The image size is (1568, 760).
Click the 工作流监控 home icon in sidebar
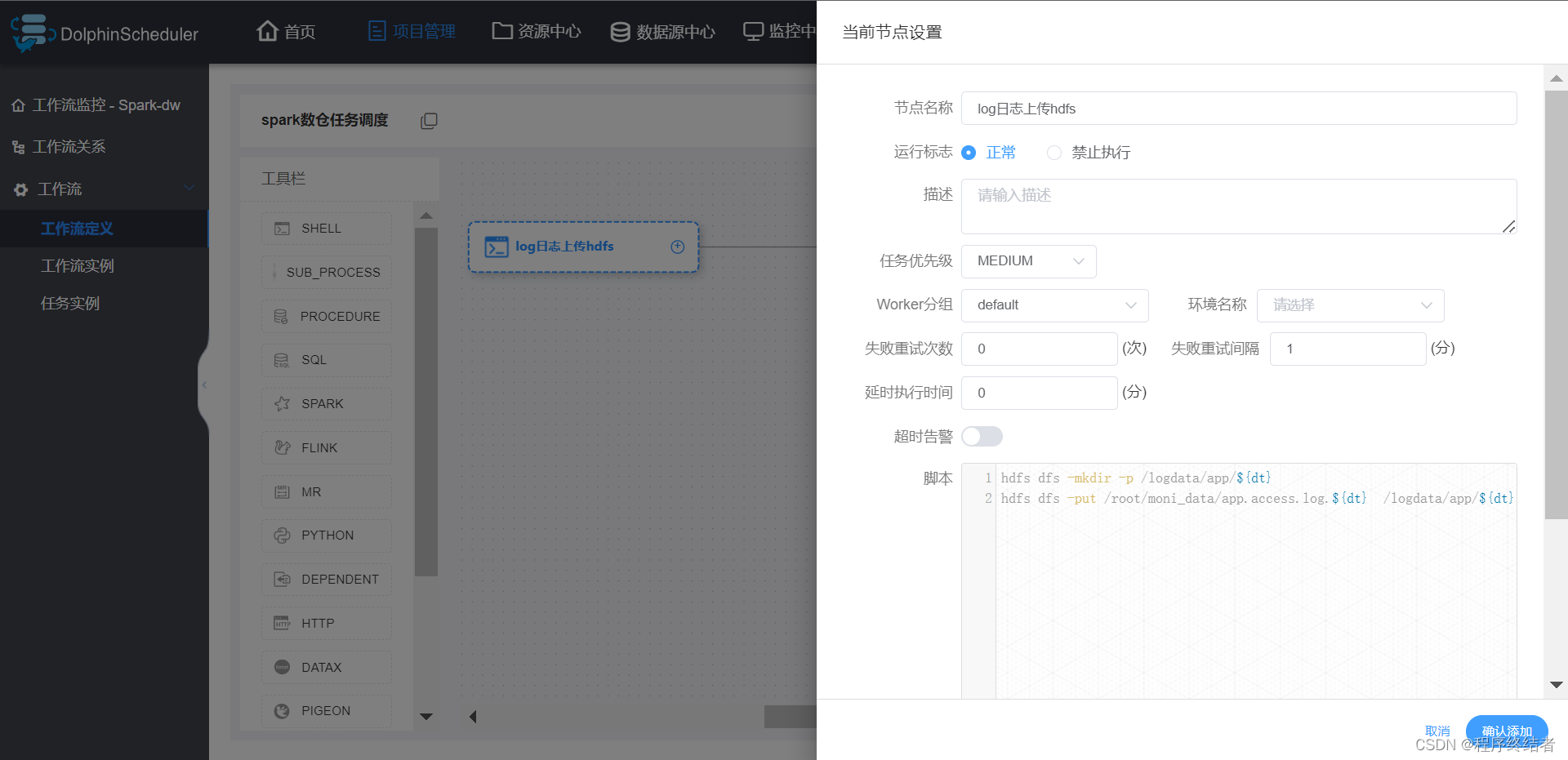(18, 105)
